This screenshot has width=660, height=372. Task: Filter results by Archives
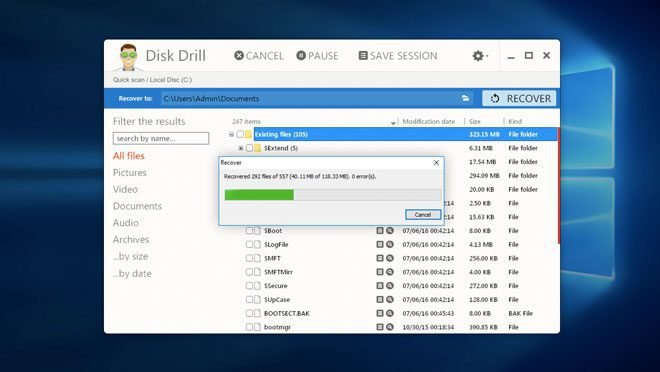(131, 239)
